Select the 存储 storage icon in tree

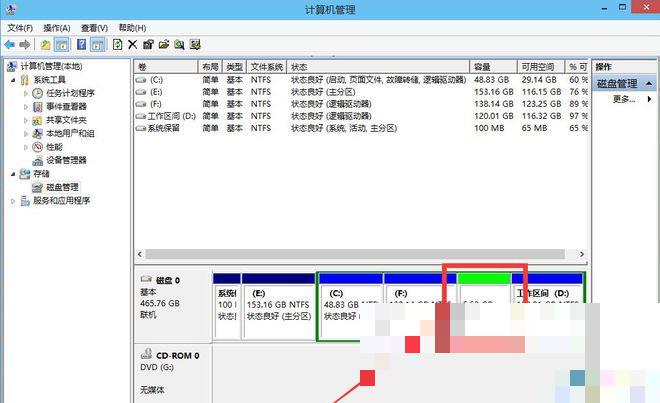[25, 173]
